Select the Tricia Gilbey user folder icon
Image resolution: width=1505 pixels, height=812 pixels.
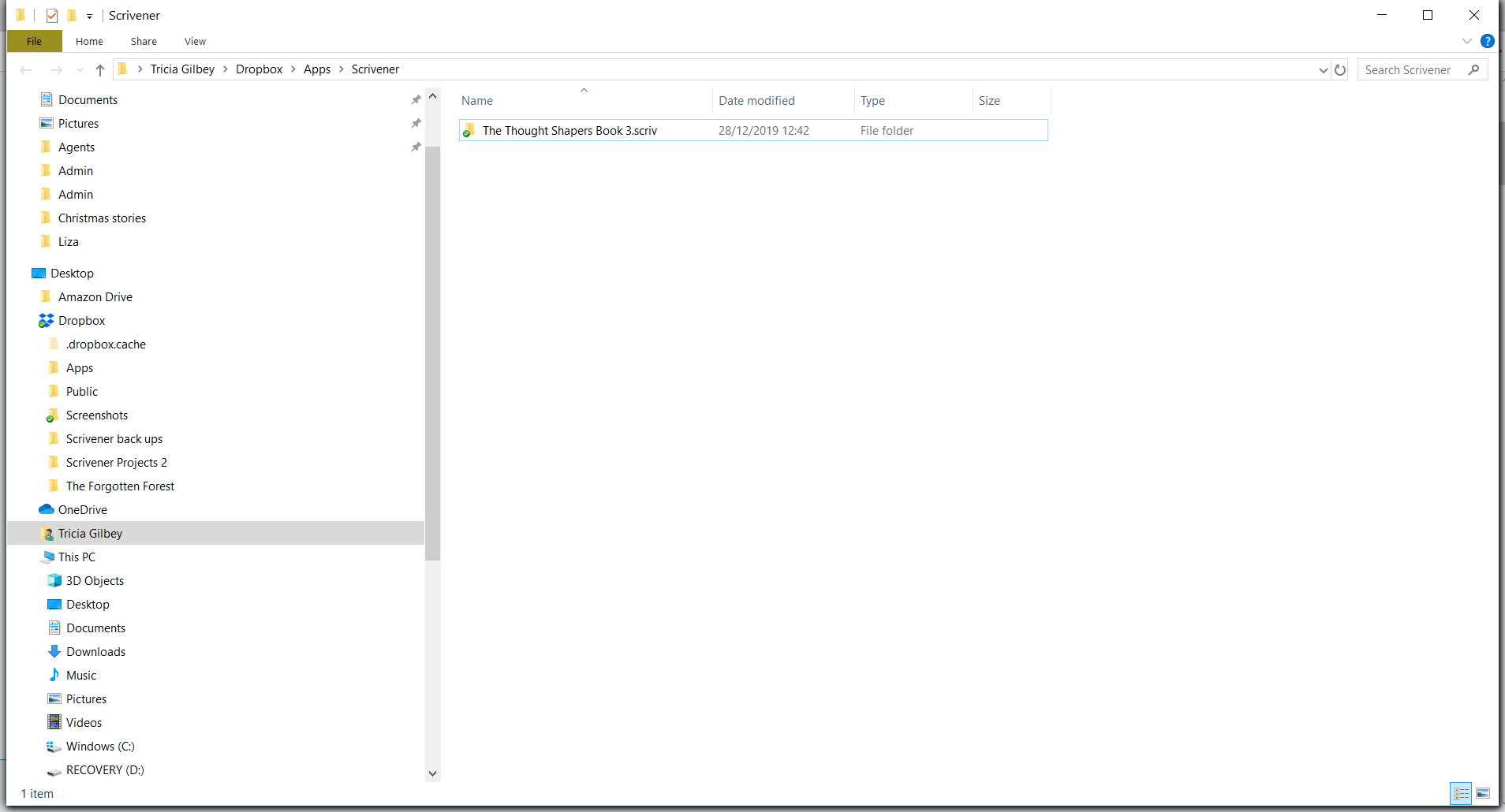tap(47, 534)
